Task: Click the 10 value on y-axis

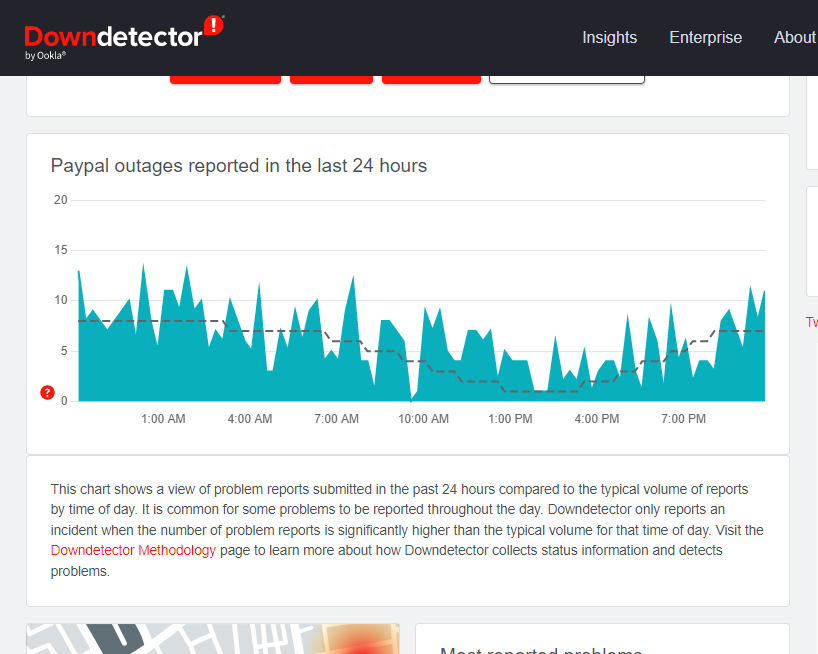Action: pyautogui.click(x=61, y=300)
